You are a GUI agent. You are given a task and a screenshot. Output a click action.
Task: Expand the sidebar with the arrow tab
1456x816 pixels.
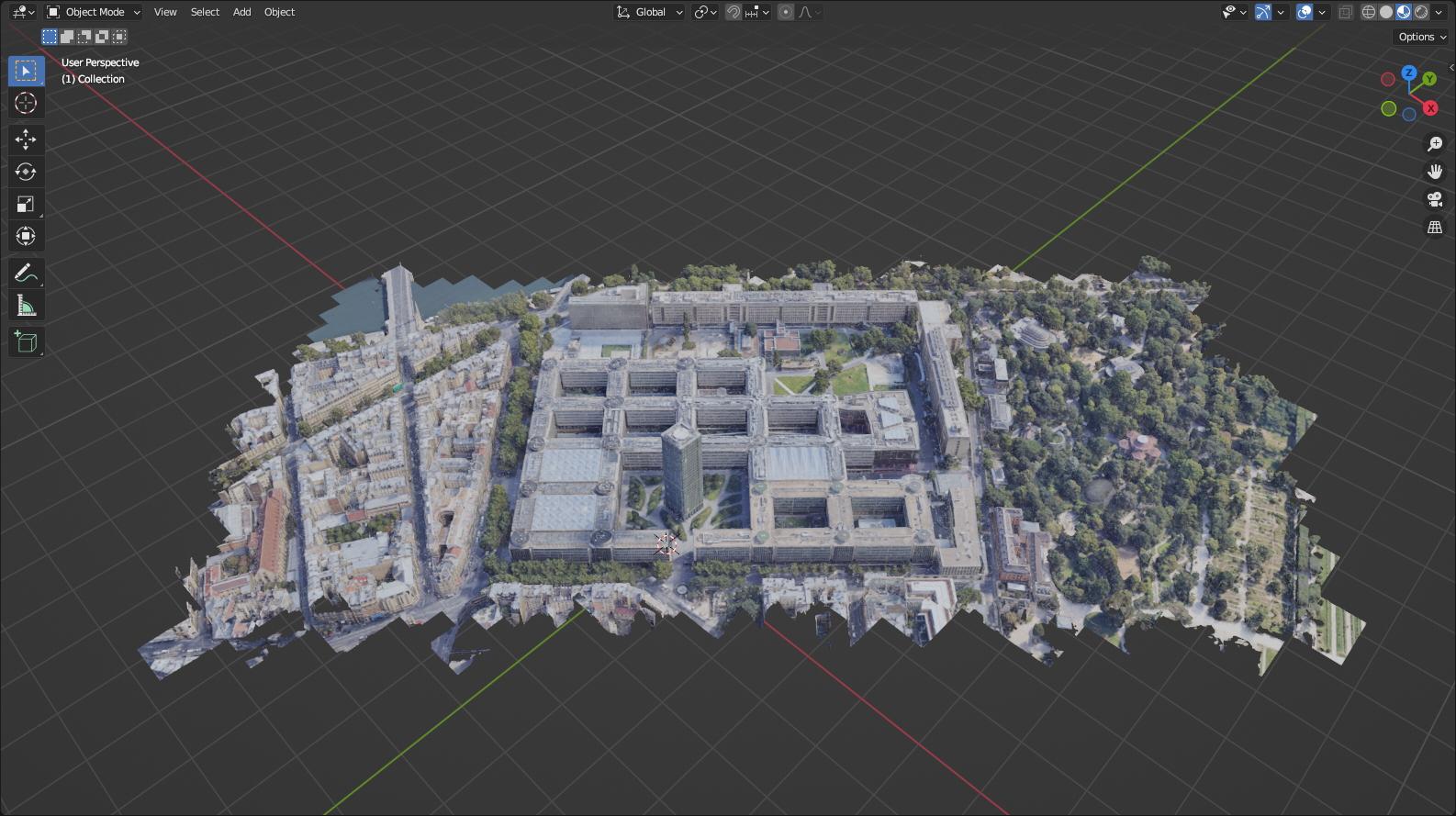pos(1451,67)
